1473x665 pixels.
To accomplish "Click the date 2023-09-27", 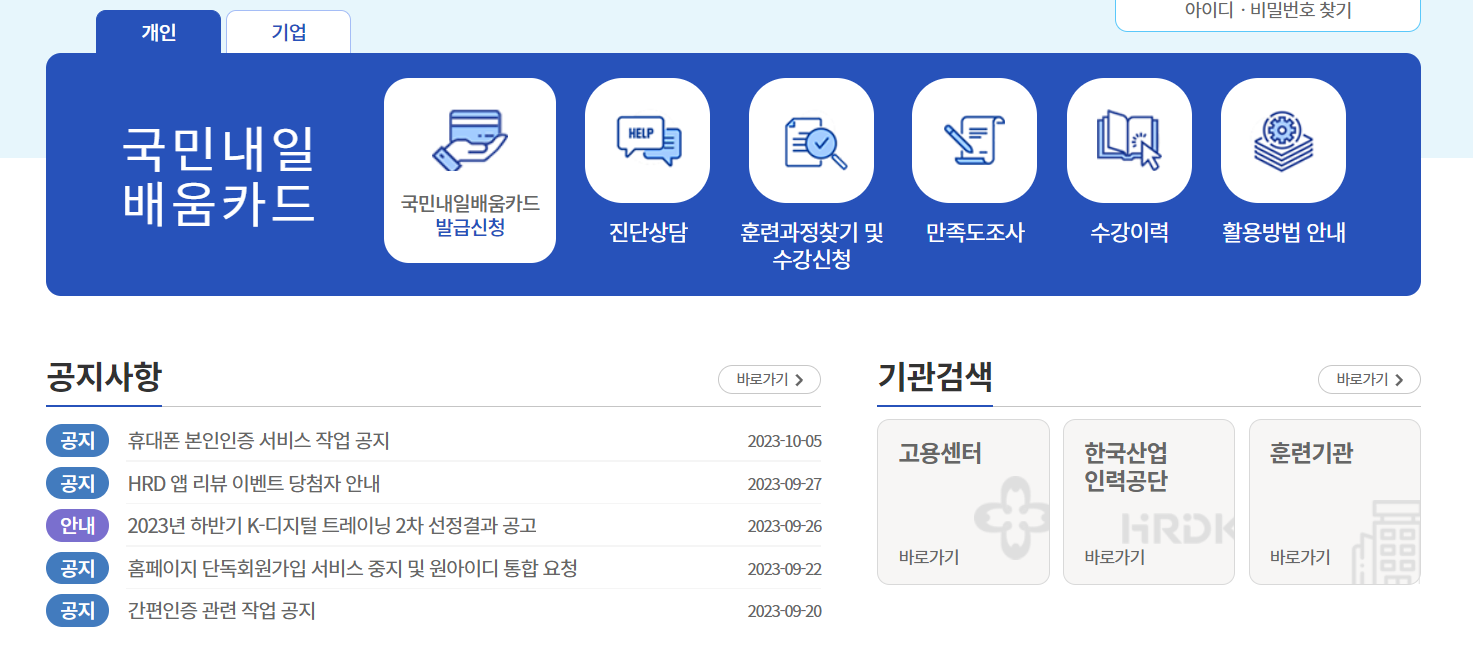I will click(x=785, y=485).
